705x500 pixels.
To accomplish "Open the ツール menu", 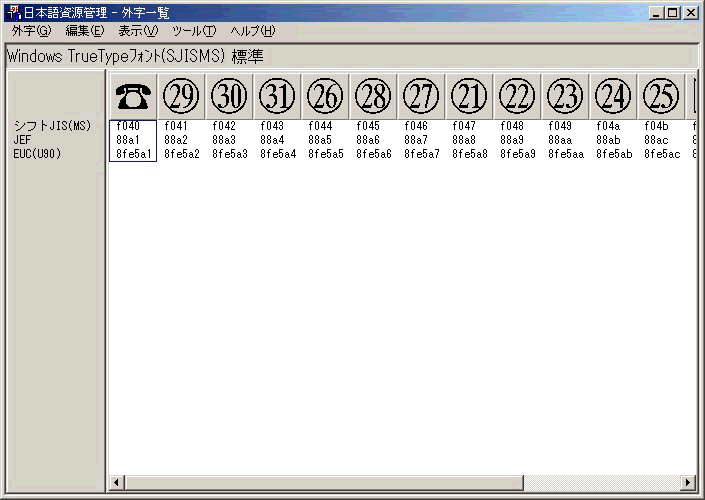I will click(193, 31).
